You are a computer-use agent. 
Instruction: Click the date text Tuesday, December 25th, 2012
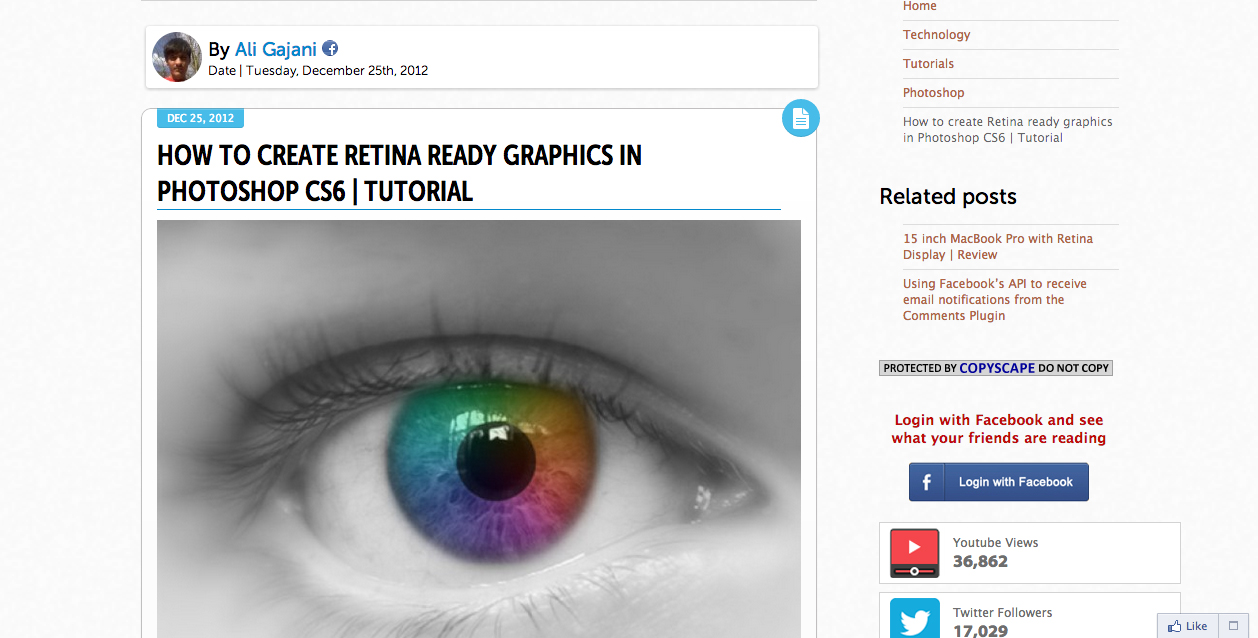coord(337,71)
